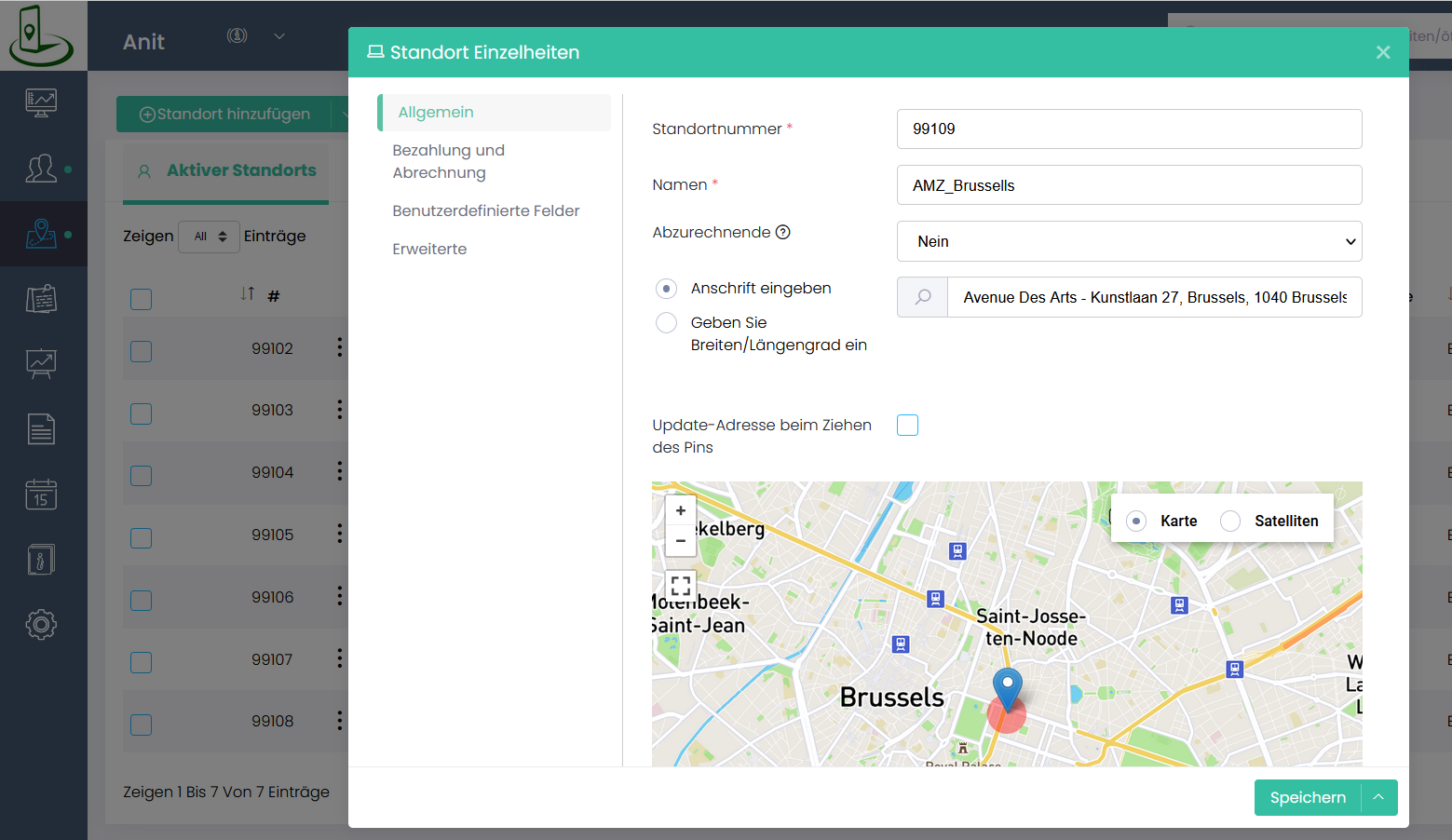
Task: Click the address search magnifier icon
Action: [x=922, y=297]
